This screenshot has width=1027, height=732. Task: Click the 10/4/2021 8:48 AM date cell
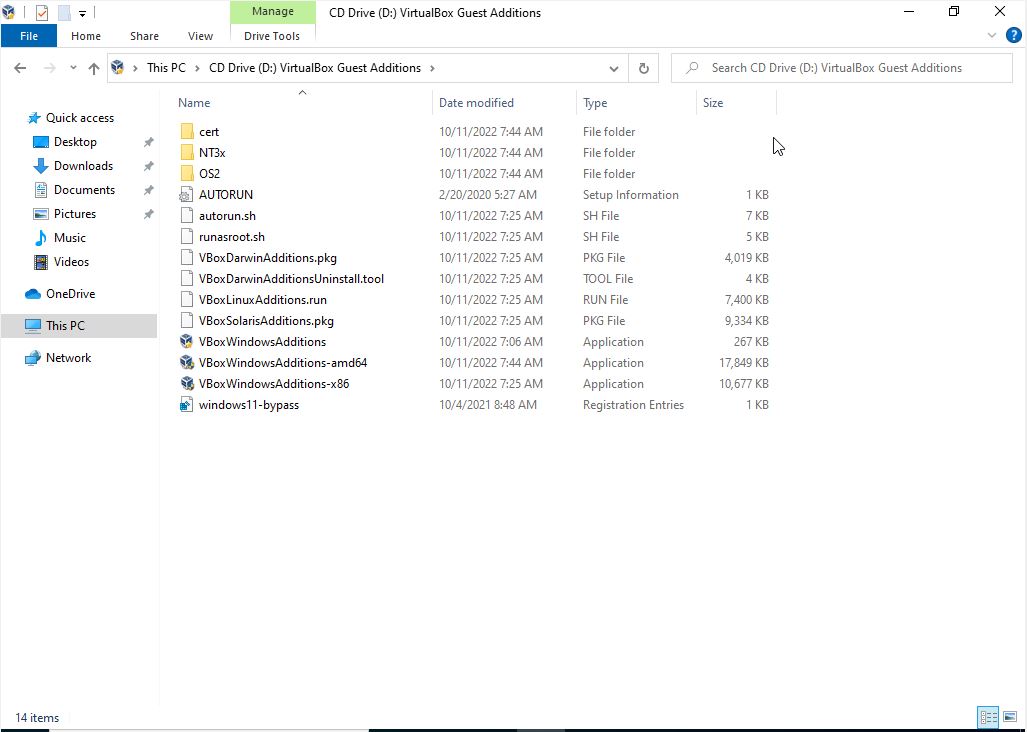(488, 405)
